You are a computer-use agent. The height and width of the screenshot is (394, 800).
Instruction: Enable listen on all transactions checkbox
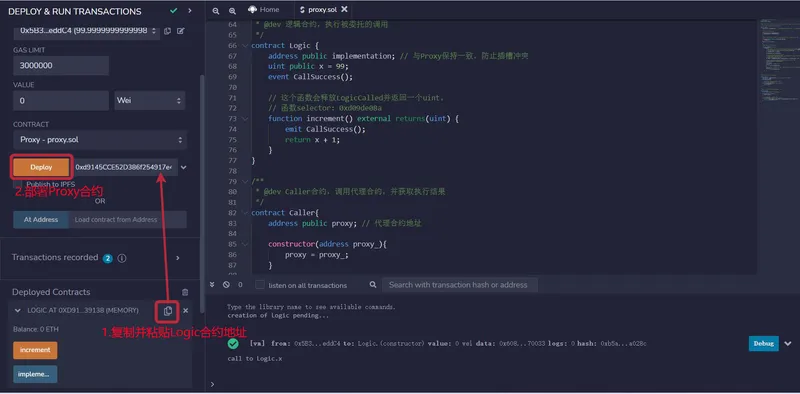pos(260,285)
